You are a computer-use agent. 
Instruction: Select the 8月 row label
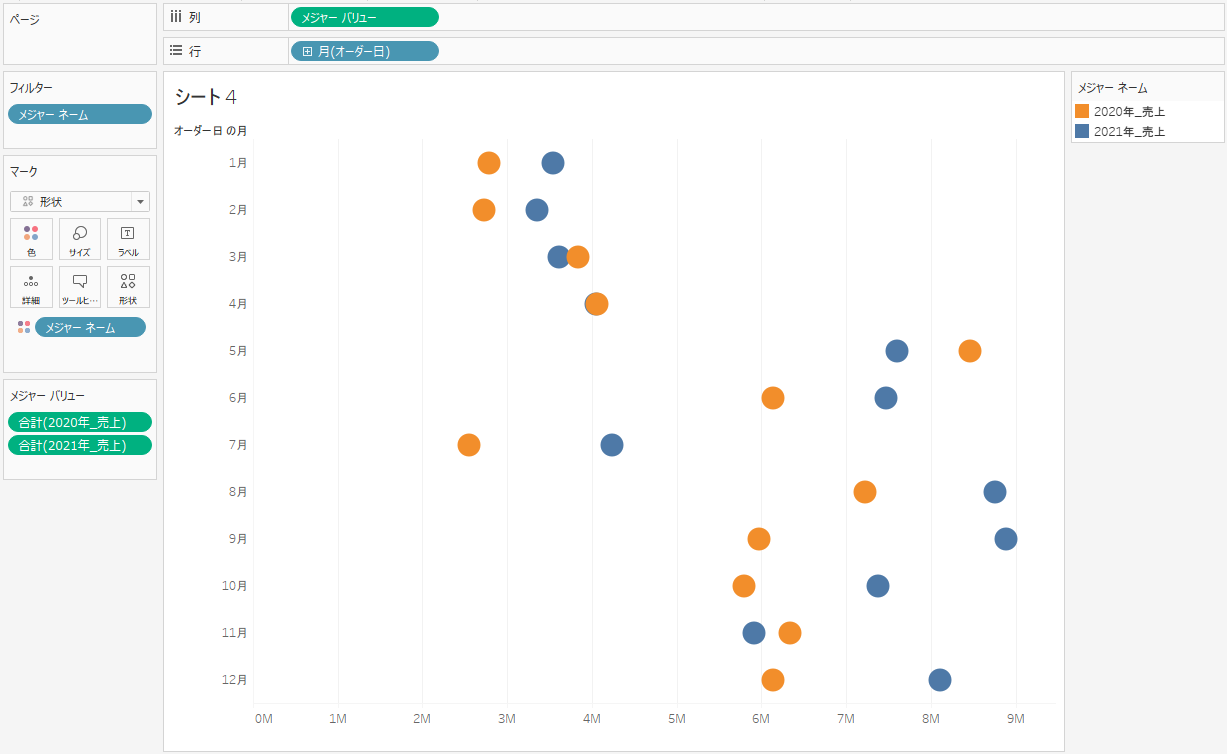(x=238, y=492)
